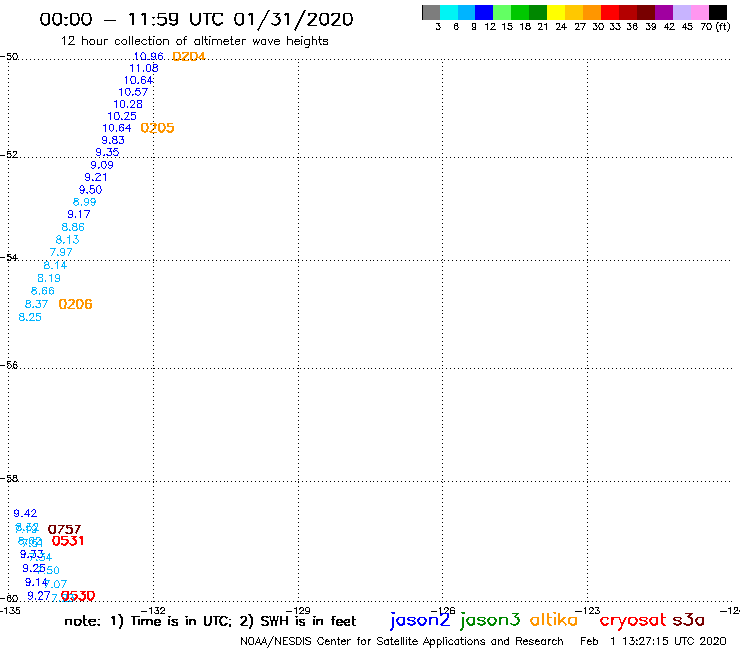Select the value 9.21
This screenshot has height=650, width=740.
[96, 177]
